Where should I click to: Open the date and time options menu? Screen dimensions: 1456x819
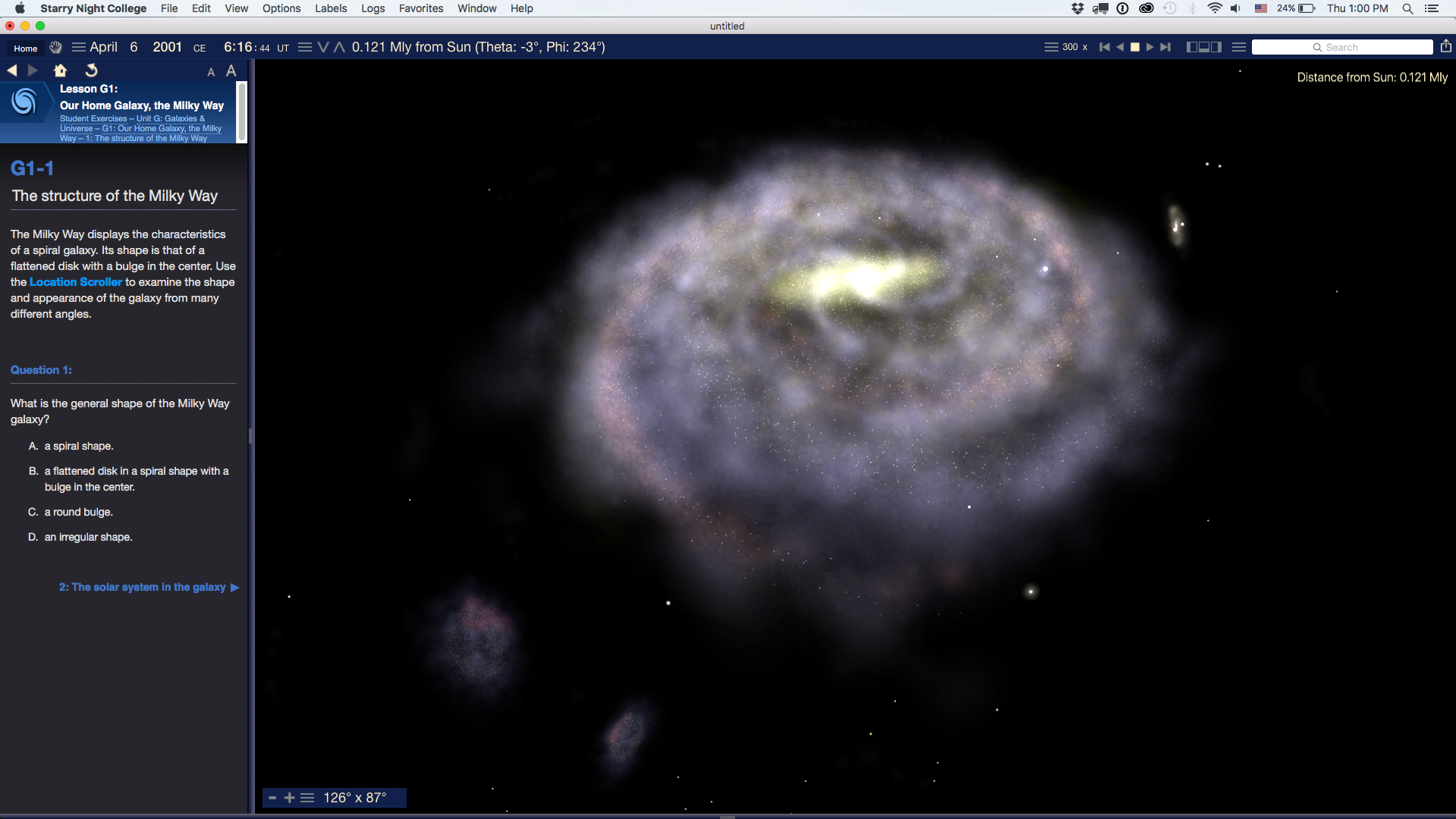coord(78,47)
